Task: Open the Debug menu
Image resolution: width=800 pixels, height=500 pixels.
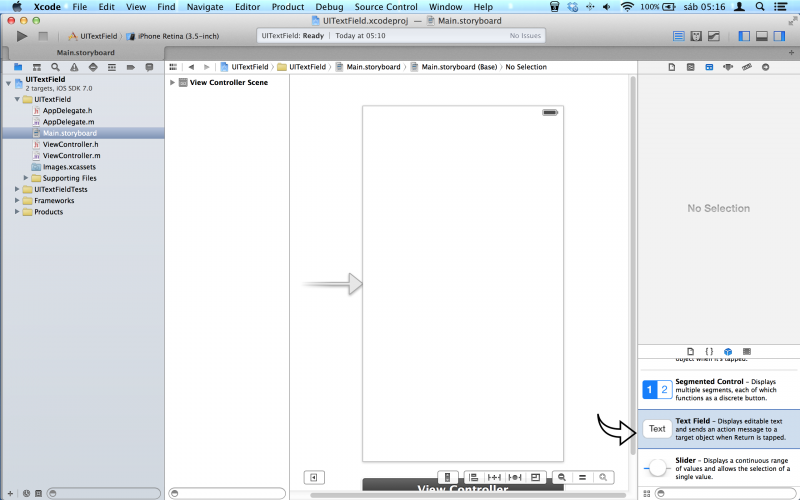Action: pyautogui.click(x=329, y=7)
